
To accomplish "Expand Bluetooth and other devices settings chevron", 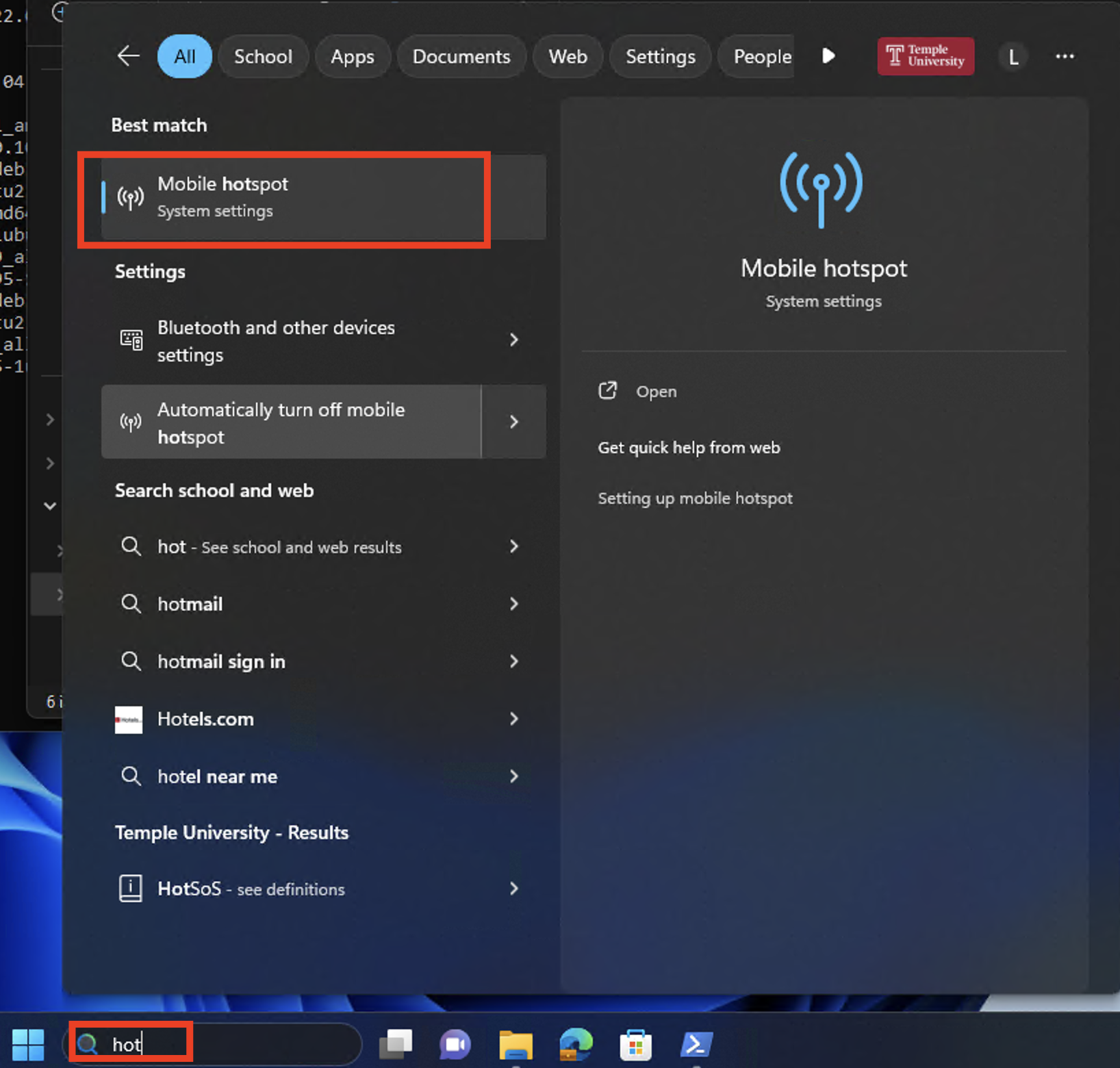I will (x=513, y=340).
